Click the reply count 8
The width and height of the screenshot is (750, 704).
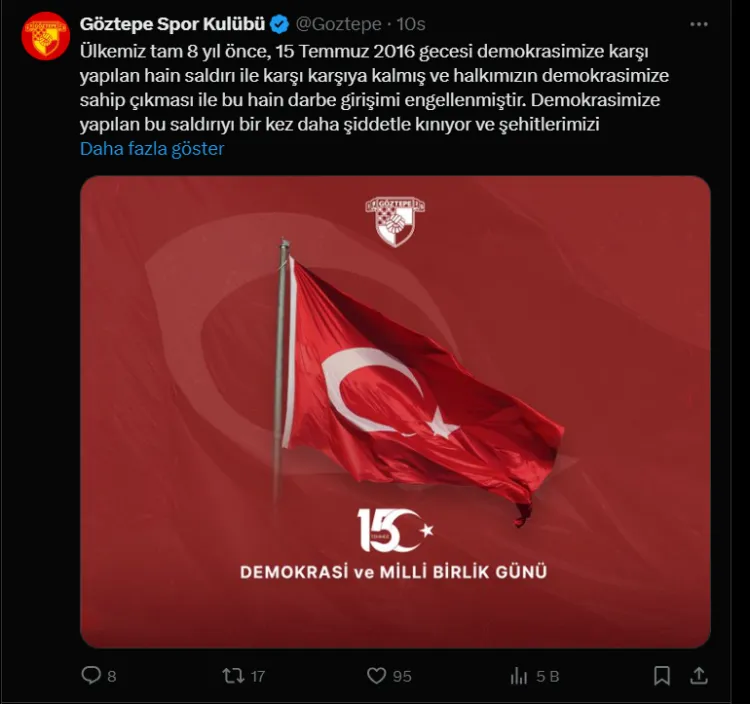111,676
